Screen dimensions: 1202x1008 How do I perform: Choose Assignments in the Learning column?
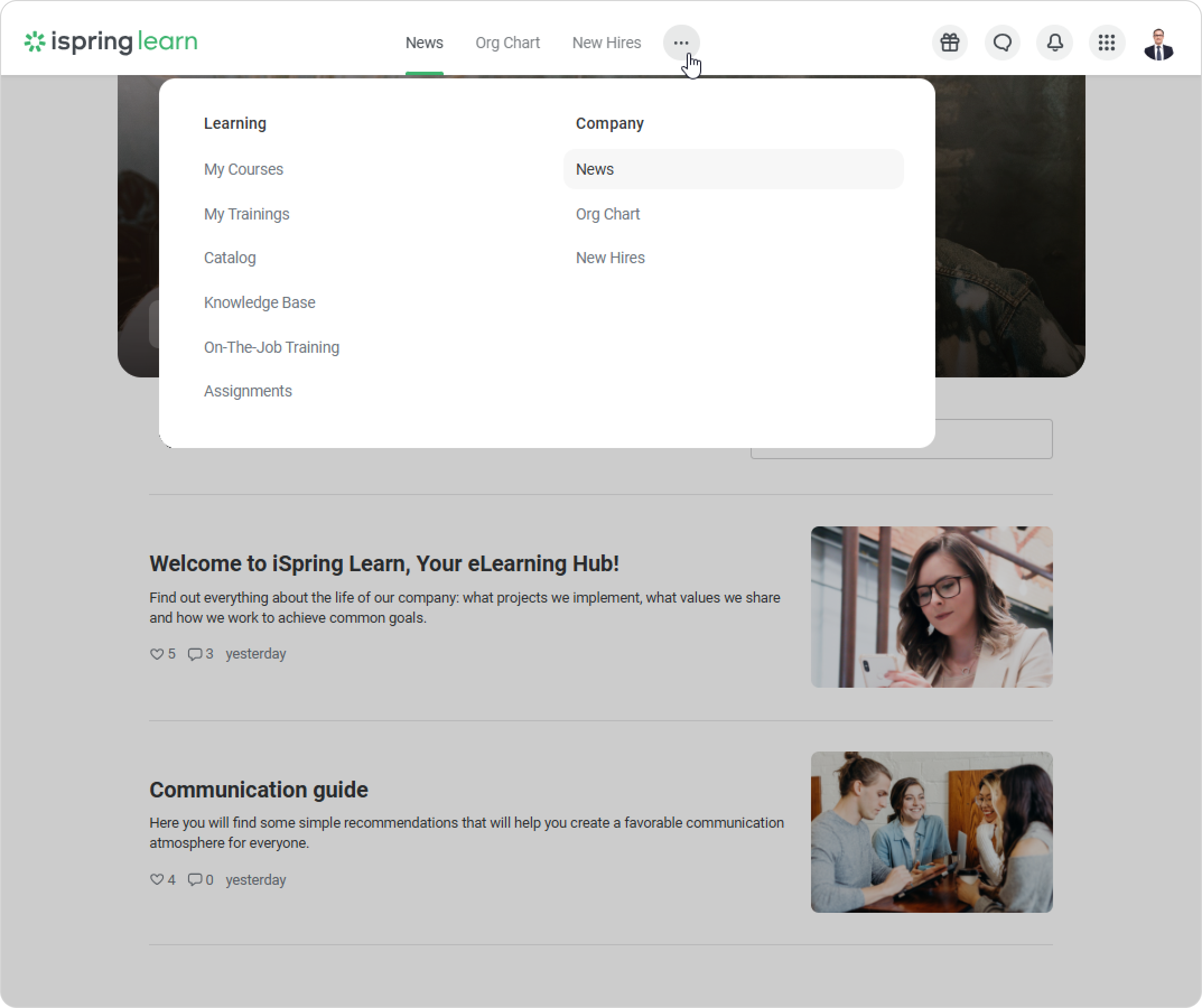pyautogui.click(x=248, y=391)
